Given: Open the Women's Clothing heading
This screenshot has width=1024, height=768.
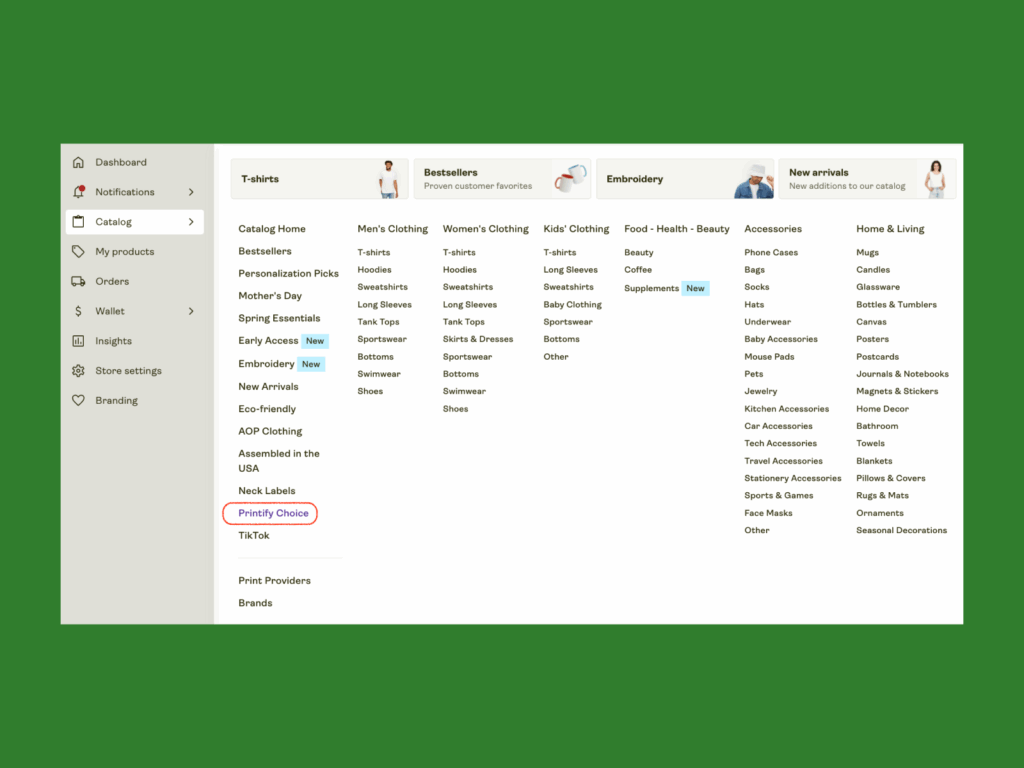Looking at the screenshot, I should tap(485, 229).
